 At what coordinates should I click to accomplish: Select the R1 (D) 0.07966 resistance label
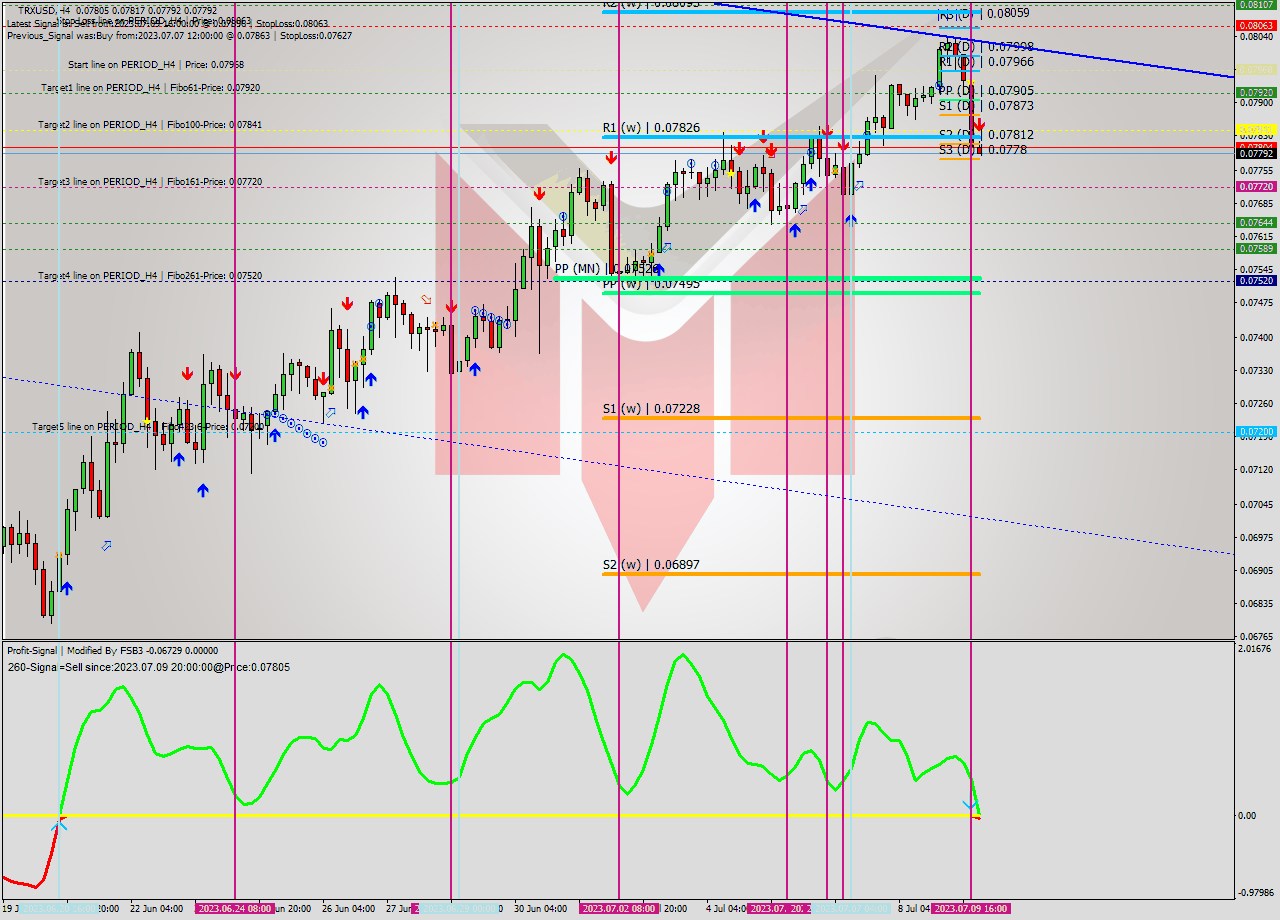(x=985, y=62)
